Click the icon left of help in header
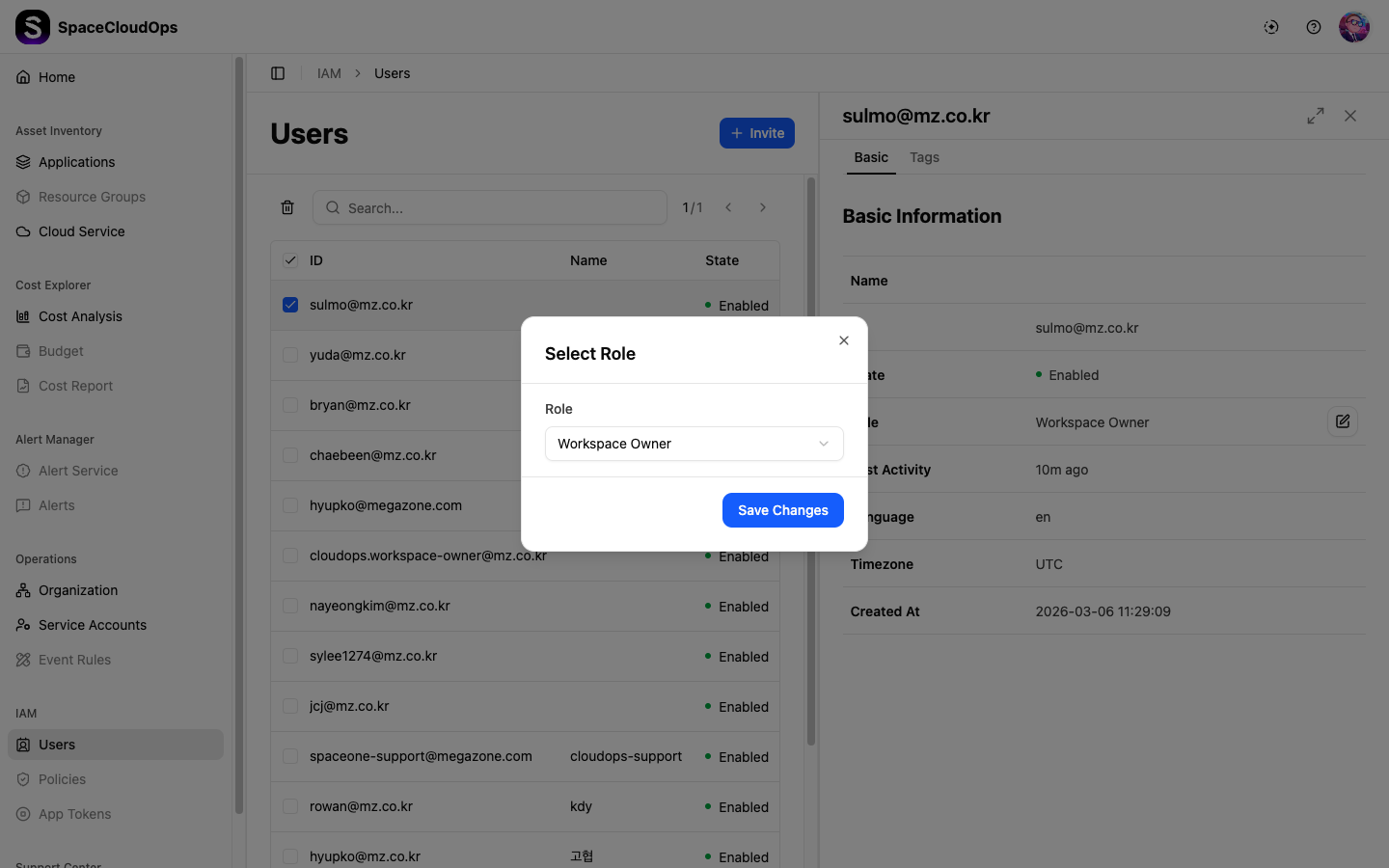This screenshot has height=868, width=1389. pos(1271,27)
